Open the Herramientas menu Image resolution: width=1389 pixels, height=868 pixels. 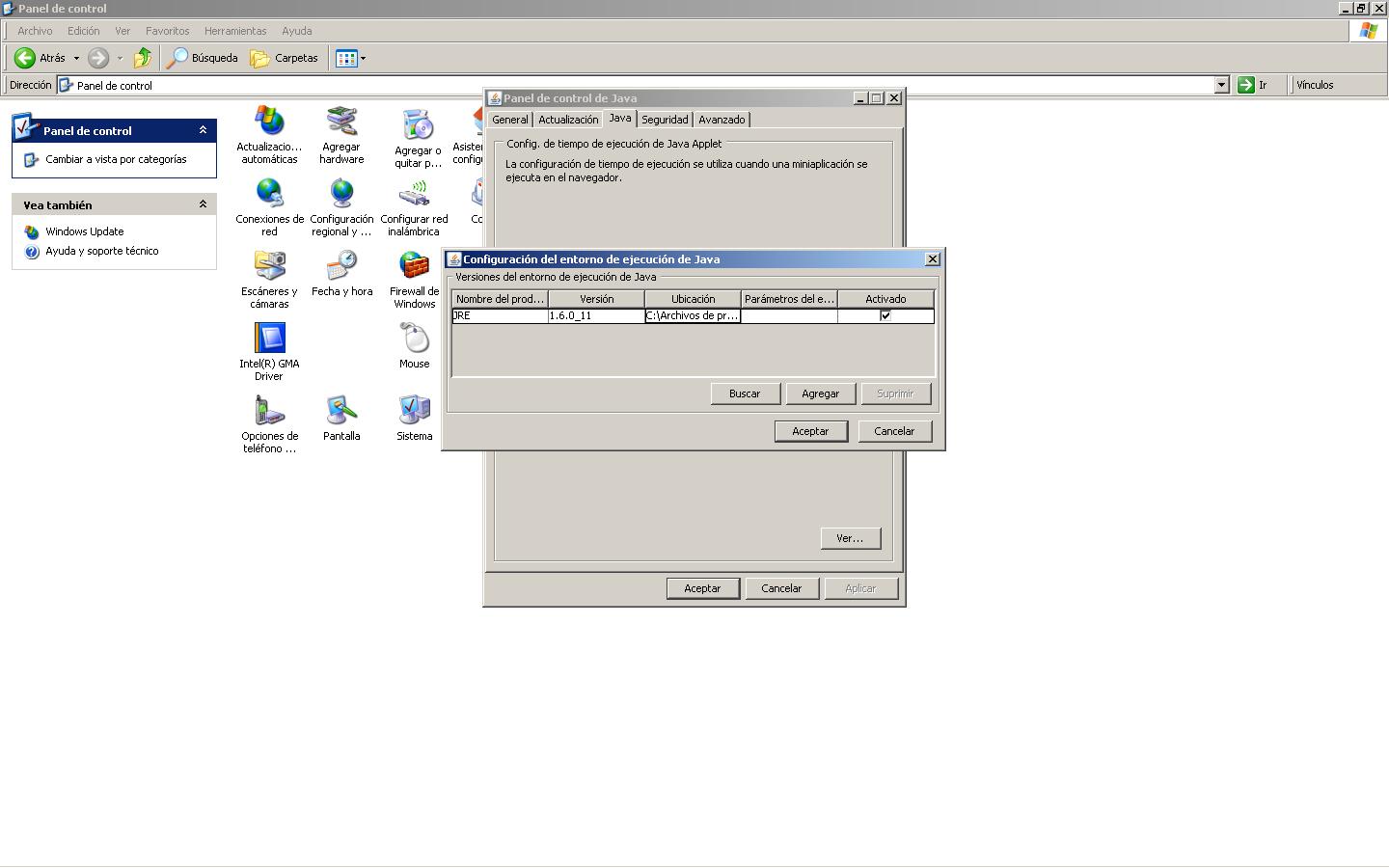click(235, 31)
